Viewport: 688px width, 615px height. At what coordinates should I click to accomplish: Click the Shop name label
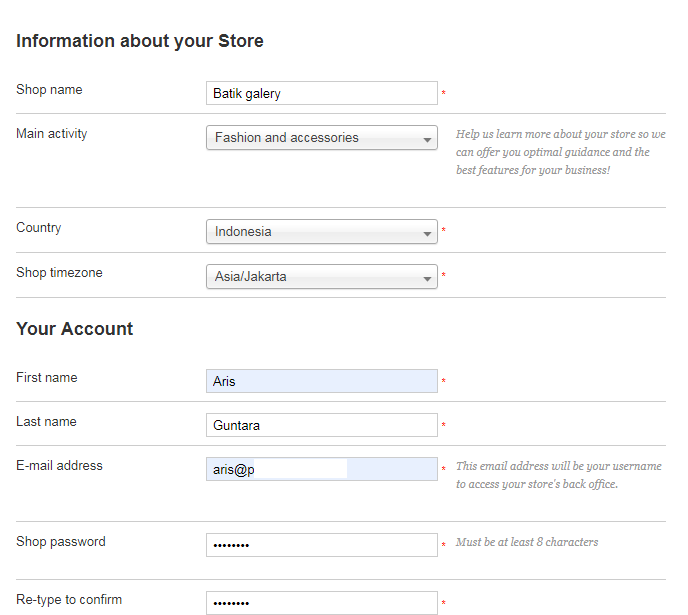point(49,89)
